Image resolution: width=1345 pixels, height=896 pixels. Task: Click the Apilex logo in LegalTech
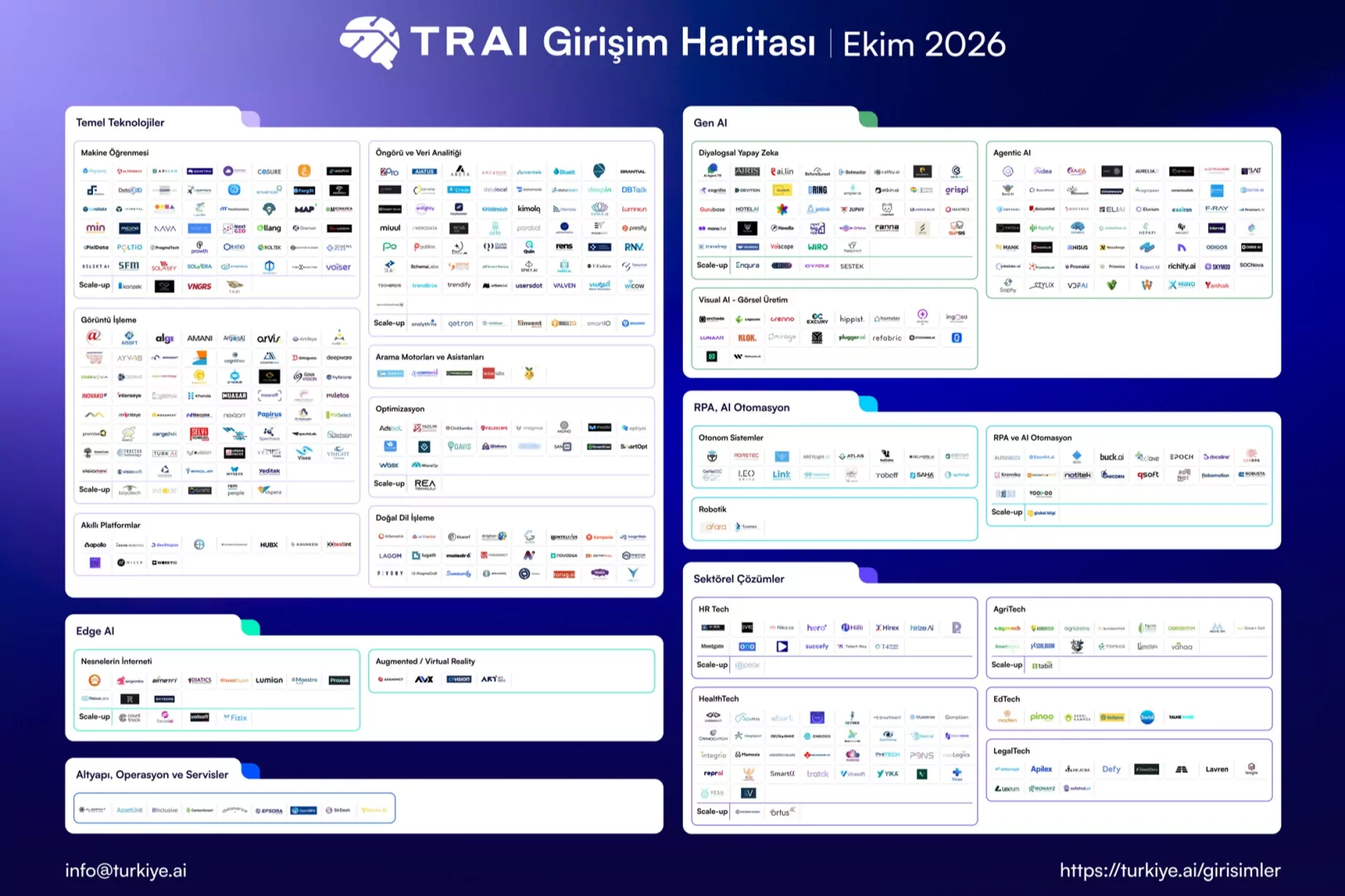1041,769
